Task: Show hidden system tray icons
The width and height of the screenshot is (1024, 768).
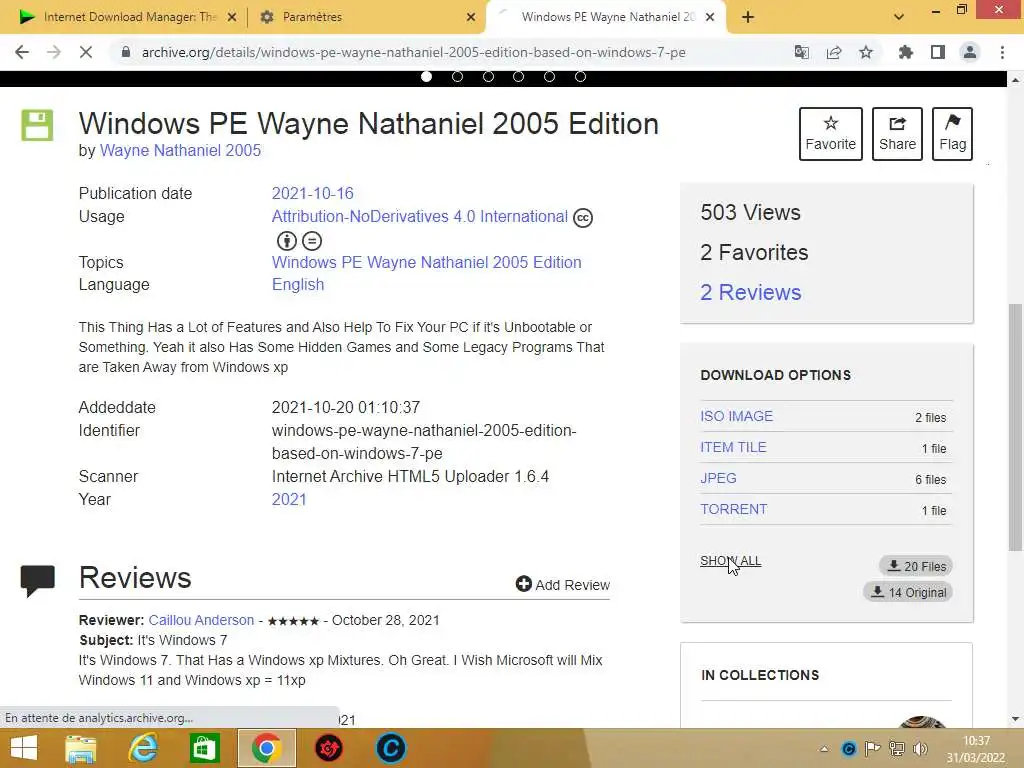Action: [824, 749]
